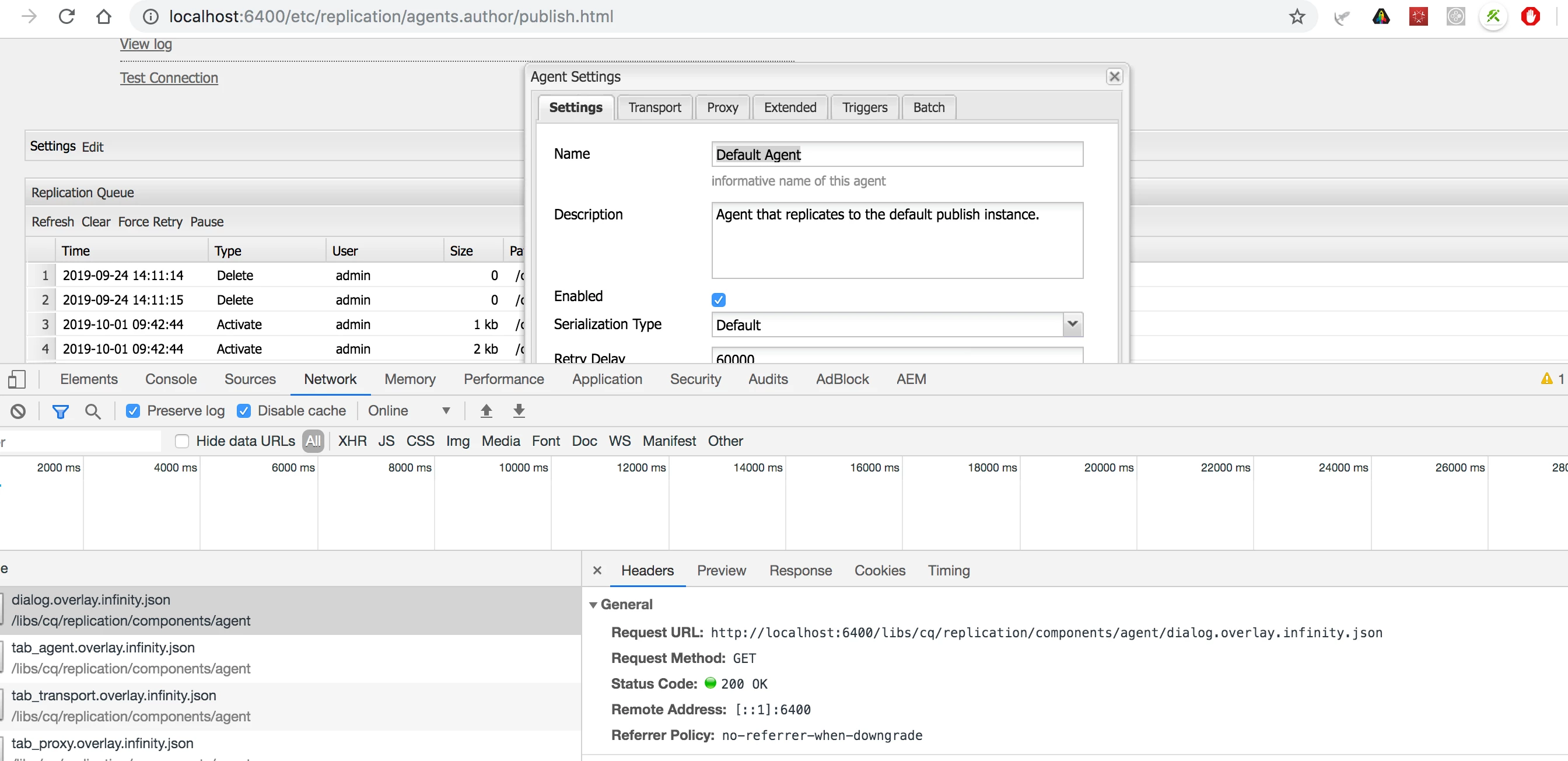Click the import HAR upload arrow
Screen dimensions: 1568x761
point(486,411)
